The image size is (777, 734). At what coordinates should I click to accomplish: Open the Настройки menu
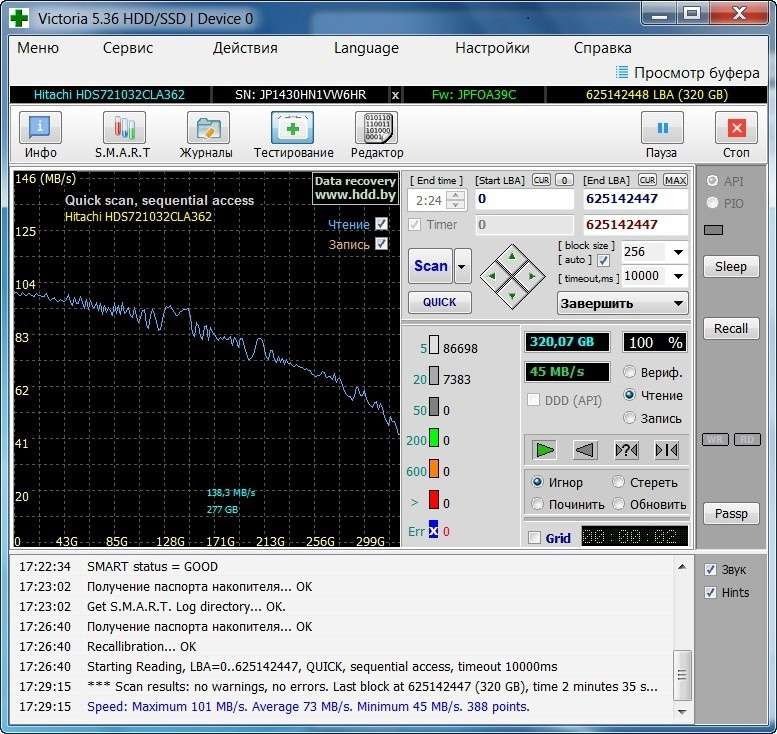492,48
